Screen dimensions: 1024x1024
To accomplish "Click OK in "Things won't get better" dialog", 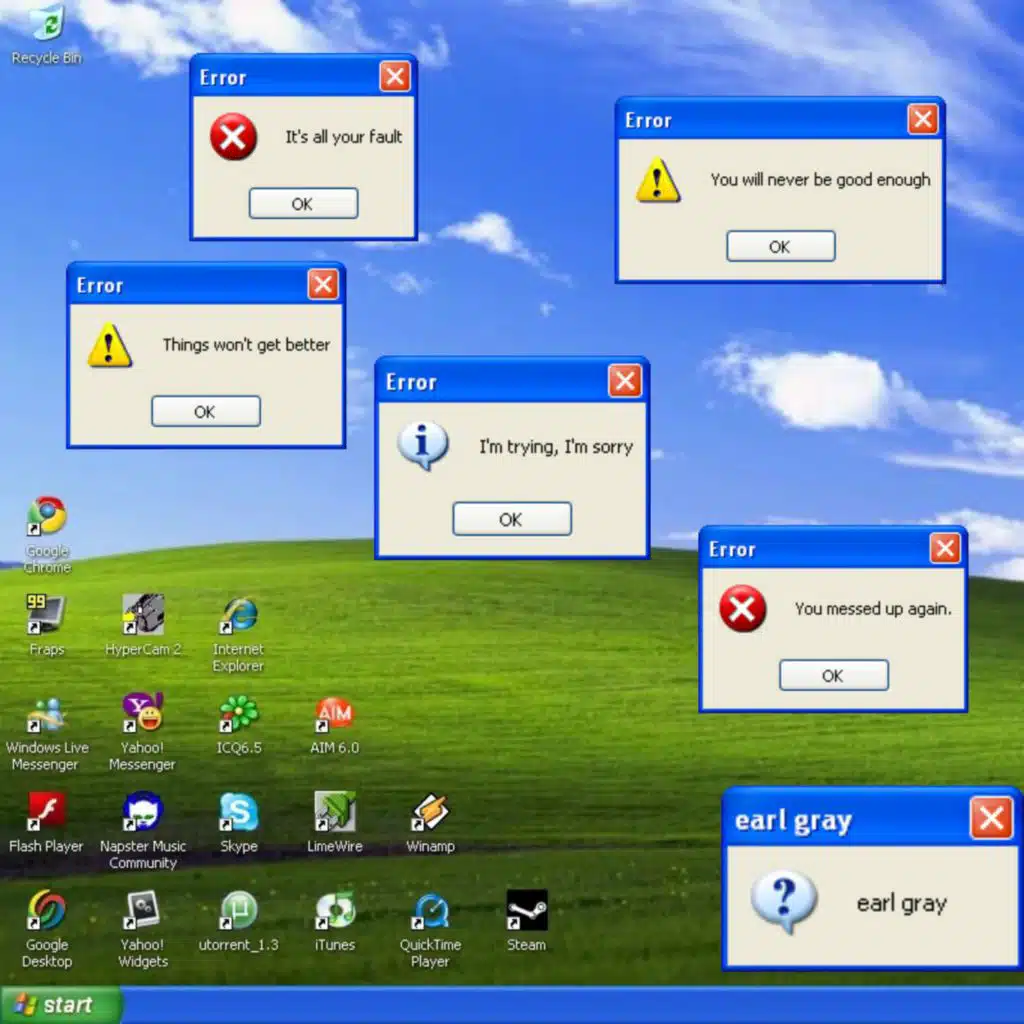I will point(206,411).
